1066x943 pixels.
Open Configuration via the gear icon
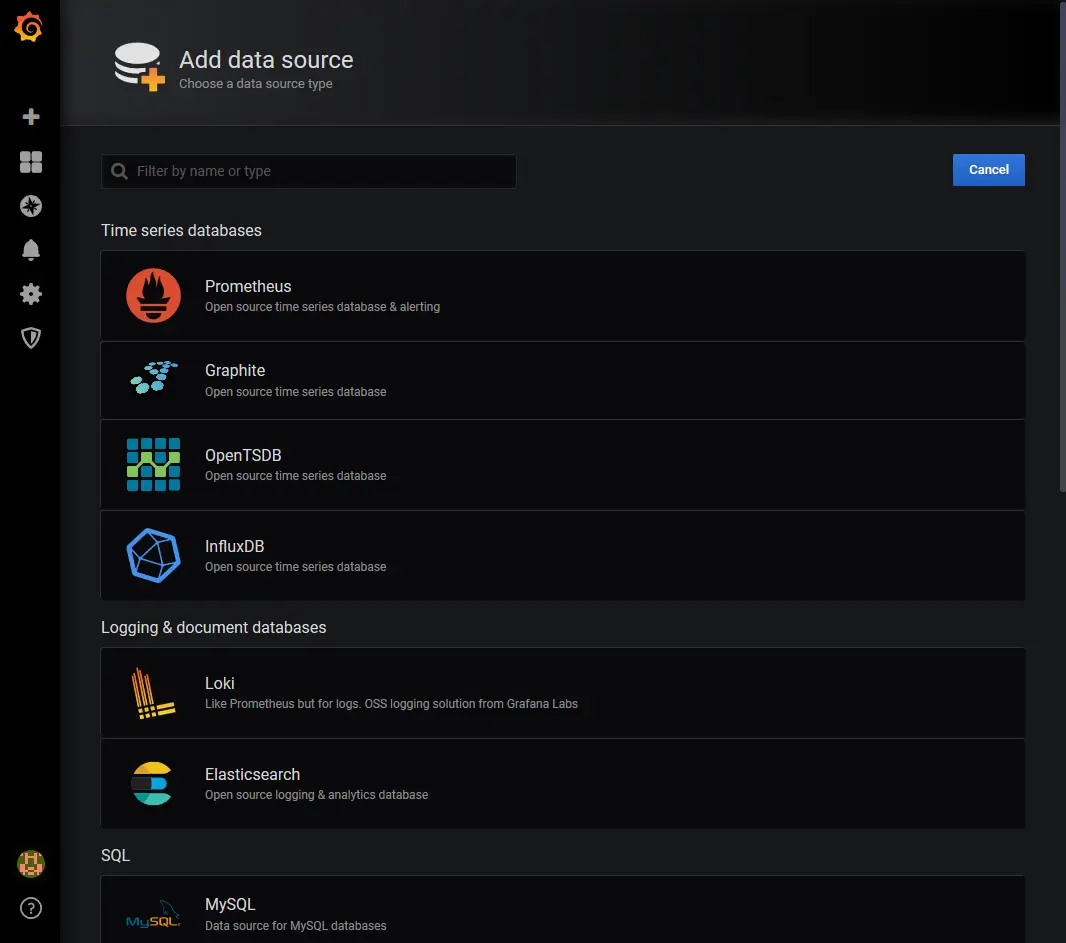coord(29,294)
